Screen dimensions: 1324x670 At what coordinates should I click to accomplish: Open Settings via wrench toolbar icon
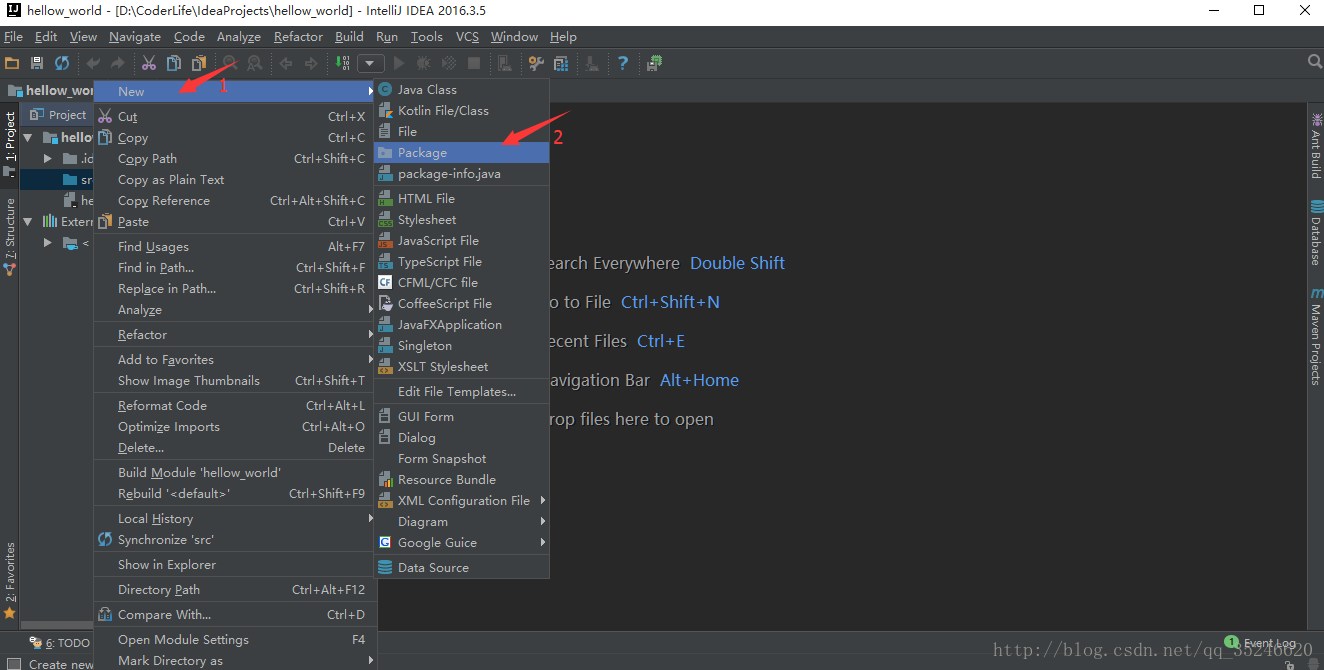tap(536, 63)
